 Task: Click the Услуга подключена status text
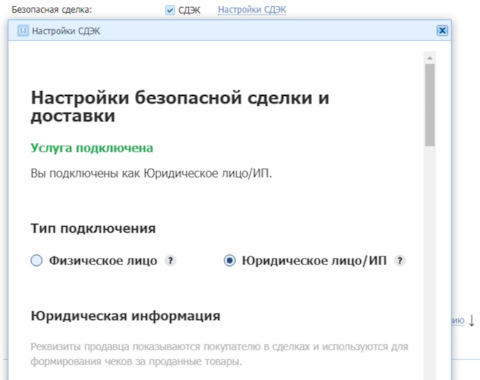(x=92, y=148)
